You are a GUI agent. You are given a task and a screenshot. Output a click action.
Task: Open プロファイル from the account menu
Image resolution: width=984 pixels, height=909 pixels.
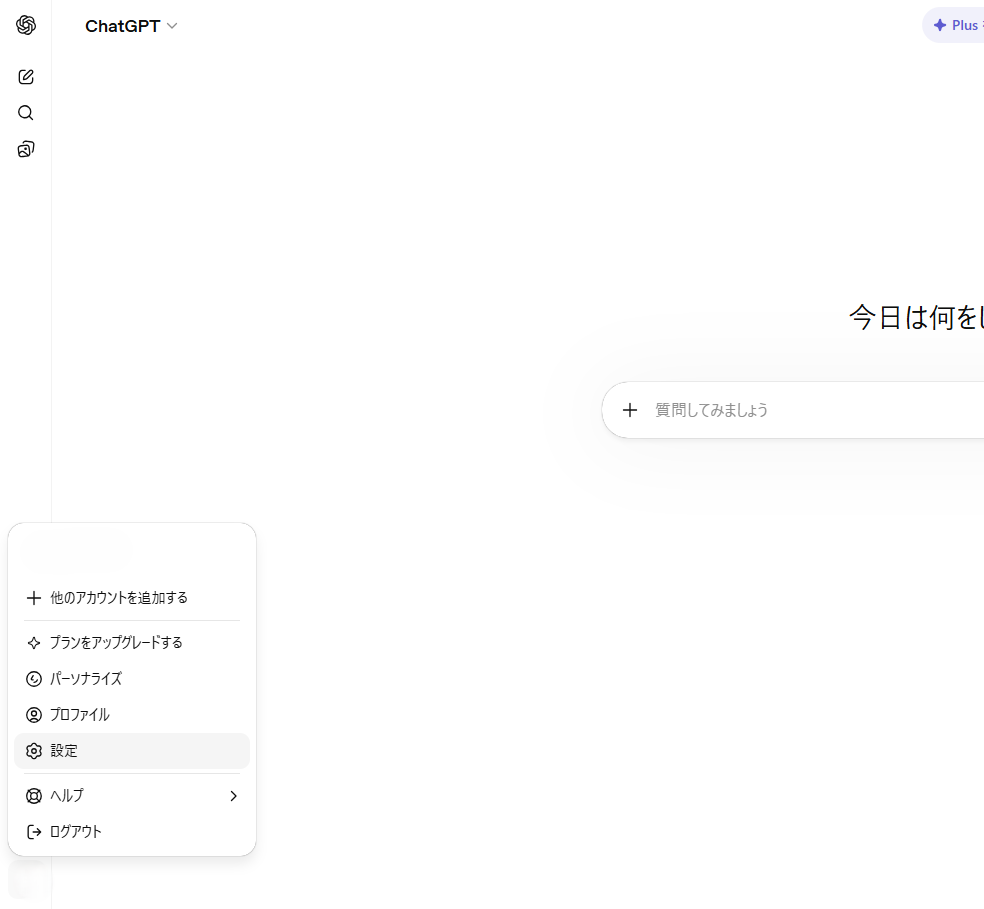coord(80,715)
